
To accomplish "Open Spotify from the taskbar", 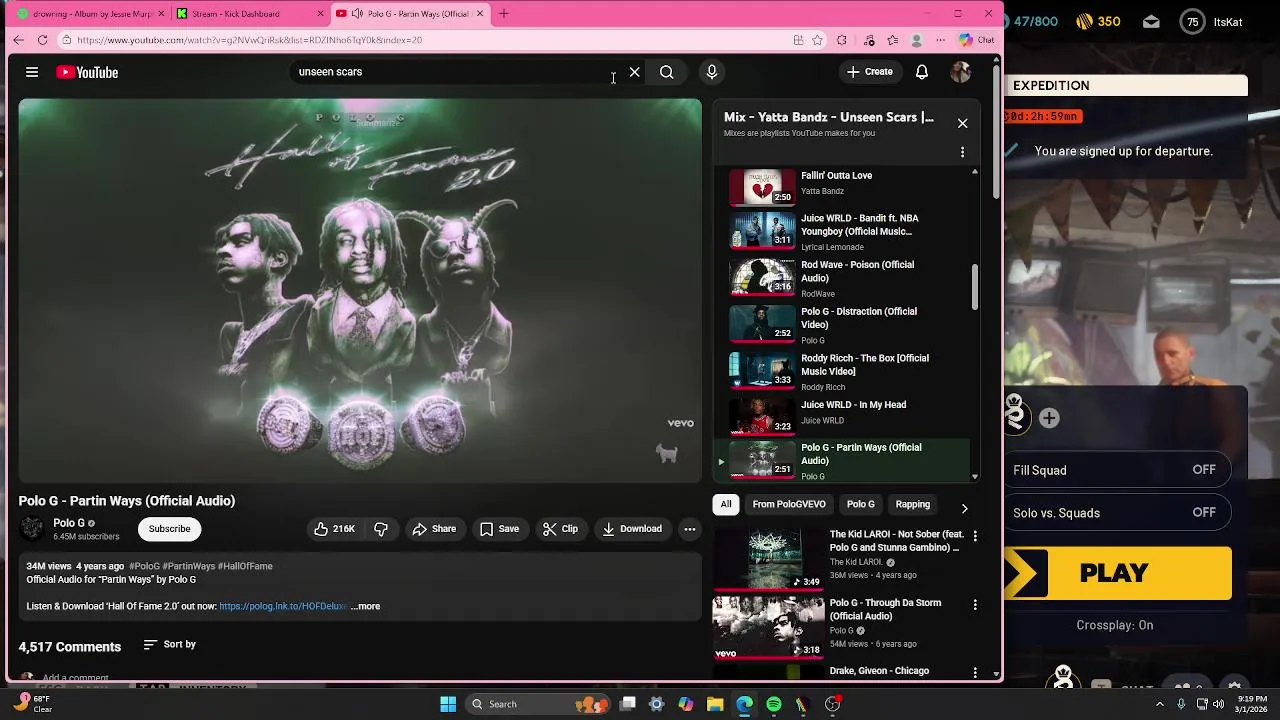I will click(x=773, y=704).
